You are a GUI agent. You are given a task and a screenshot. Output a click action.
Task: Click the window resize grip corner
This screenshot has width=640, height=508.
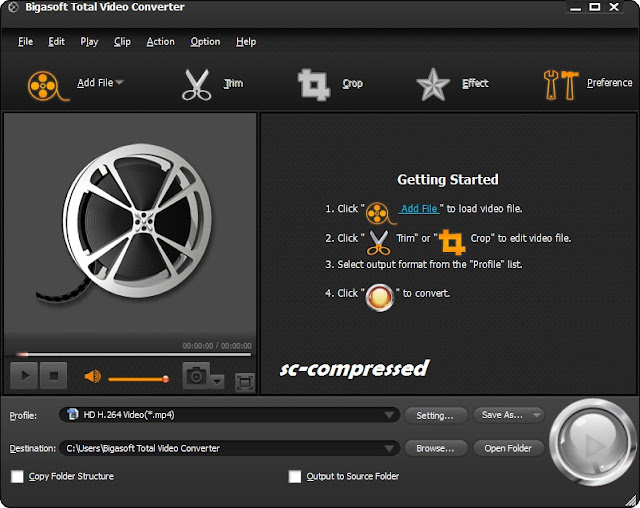click(x=632, y=500)
